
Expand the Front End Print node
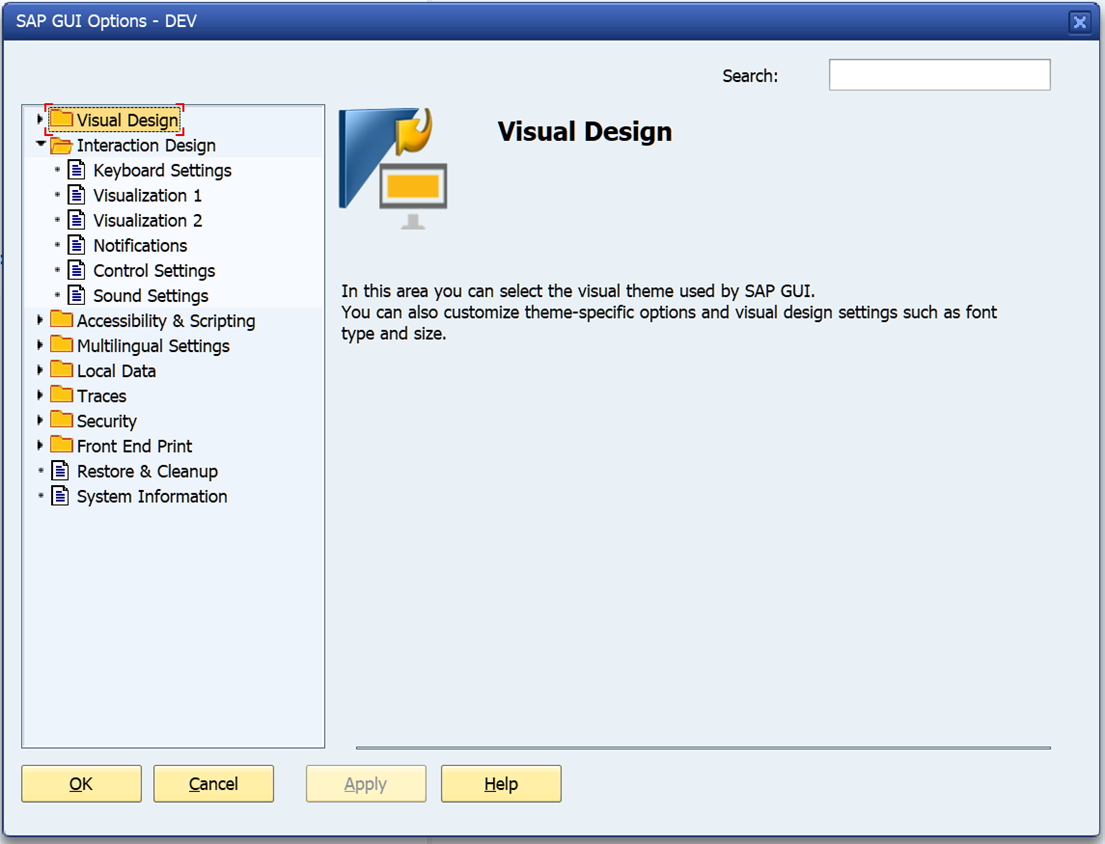(x=39, y=445)
